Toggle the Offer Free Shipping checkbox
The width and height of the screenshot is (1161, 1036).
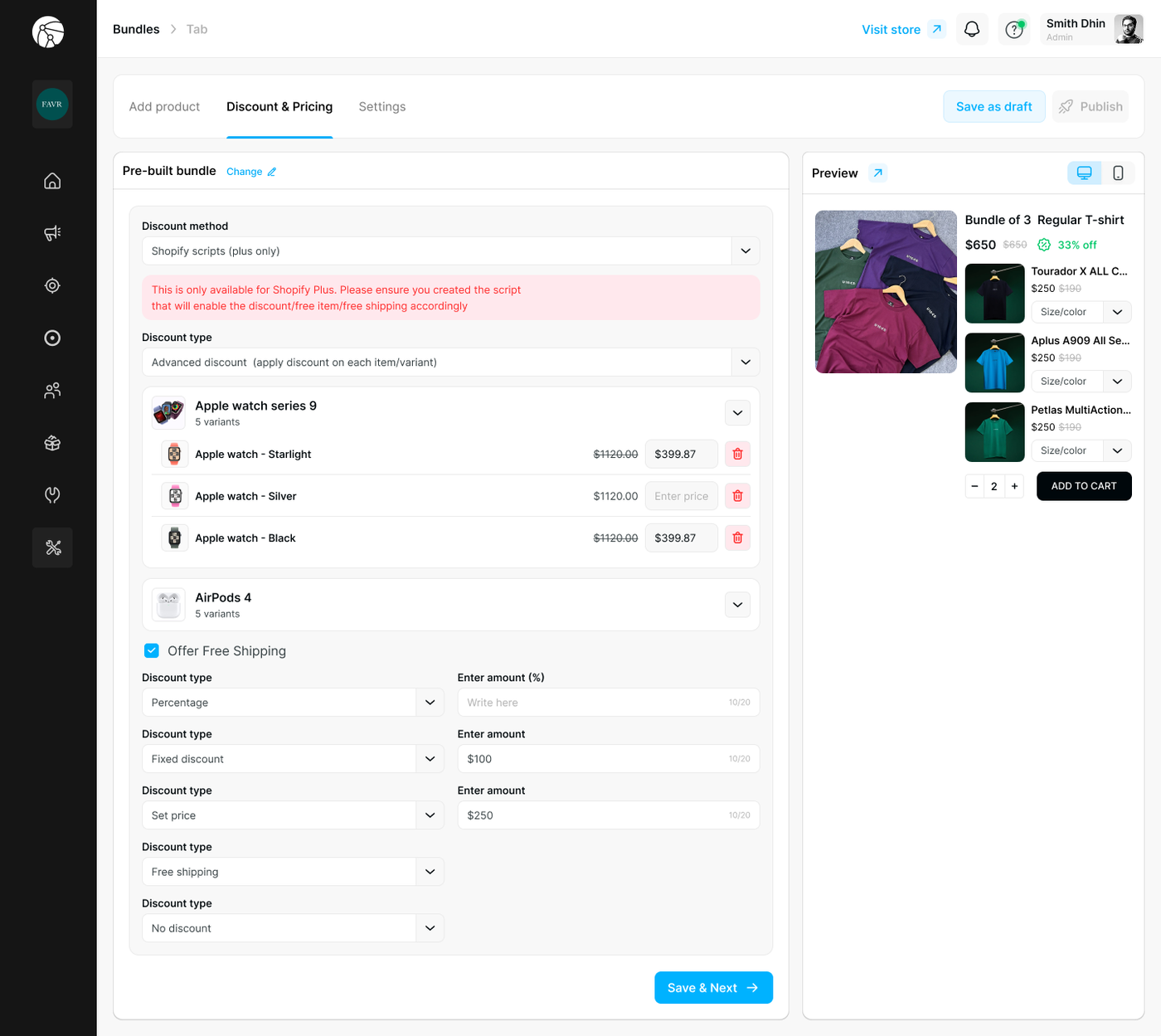pos(152,651)
